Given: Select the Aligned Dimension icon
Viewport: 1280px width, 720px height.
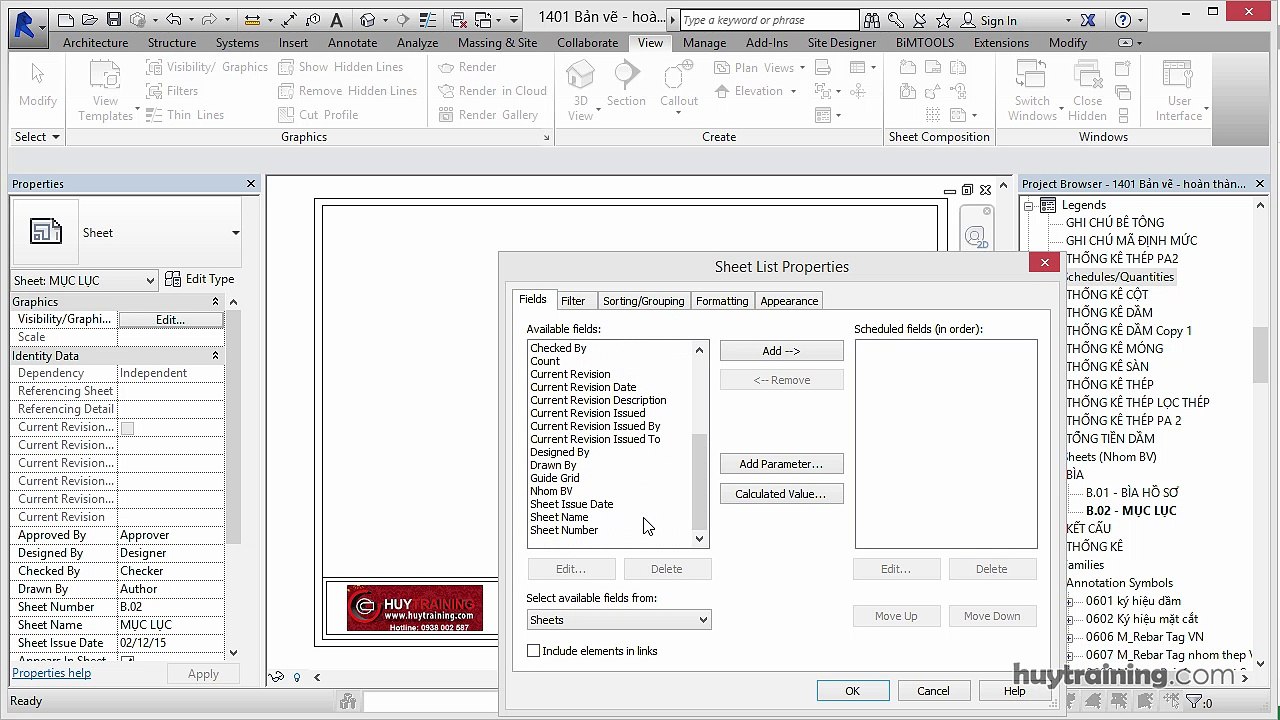Looking at the screenshot, I should [x=290, y=20].
